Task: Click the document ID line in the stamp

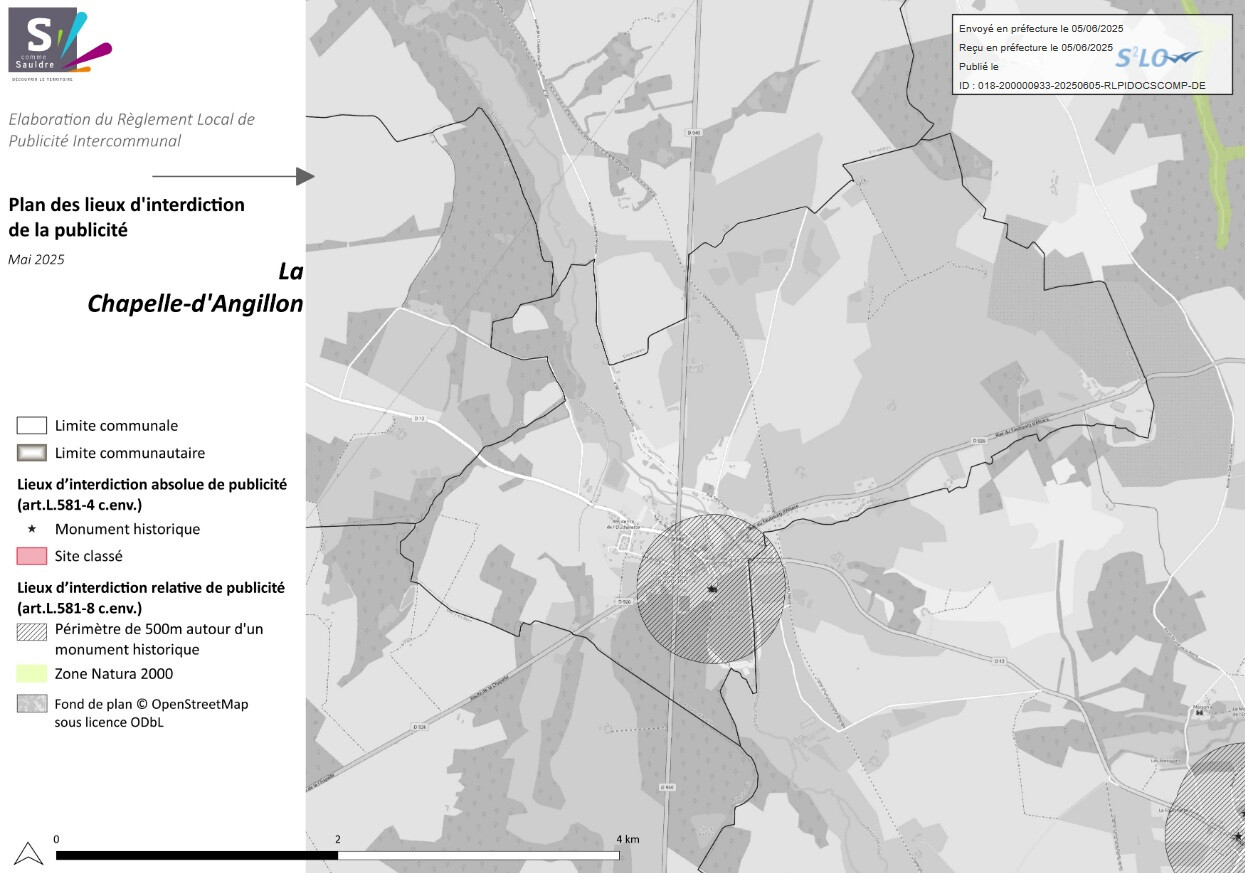Action: (1081, 86)
